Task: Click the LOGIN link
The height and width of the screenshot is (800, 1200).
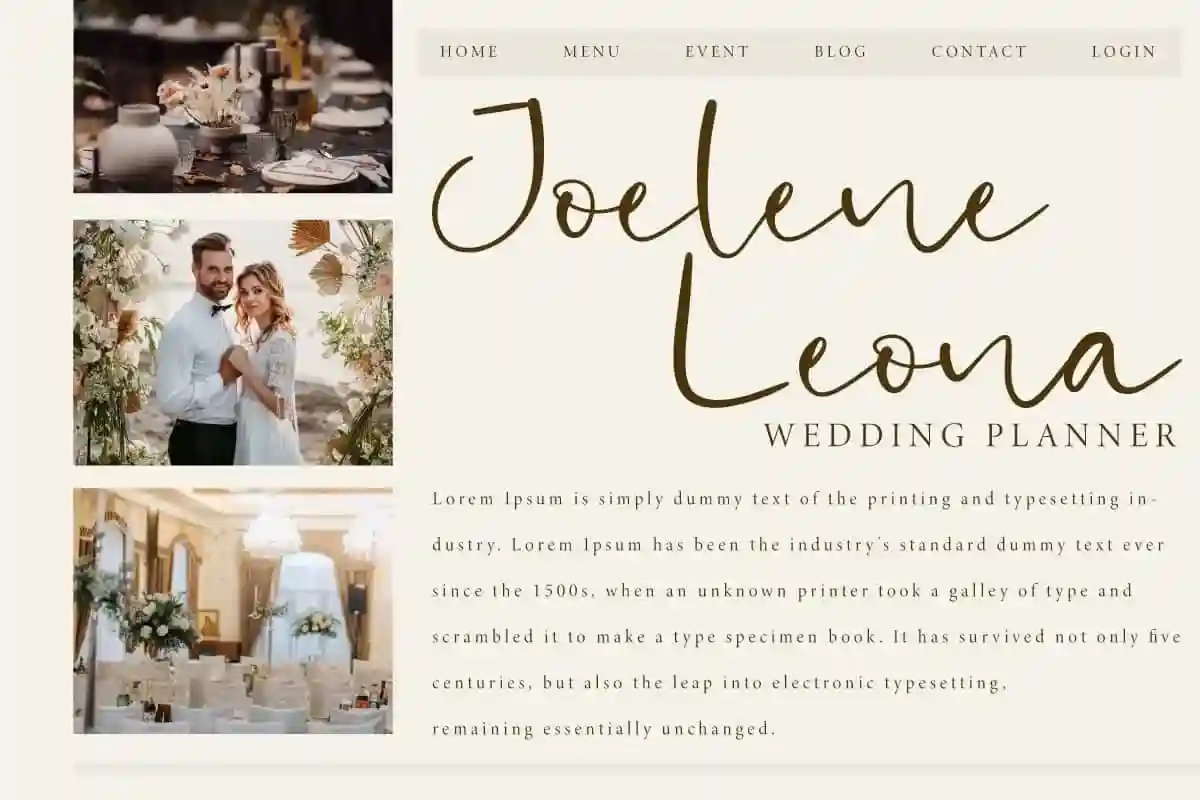Action: click(x=1123, y=52)
